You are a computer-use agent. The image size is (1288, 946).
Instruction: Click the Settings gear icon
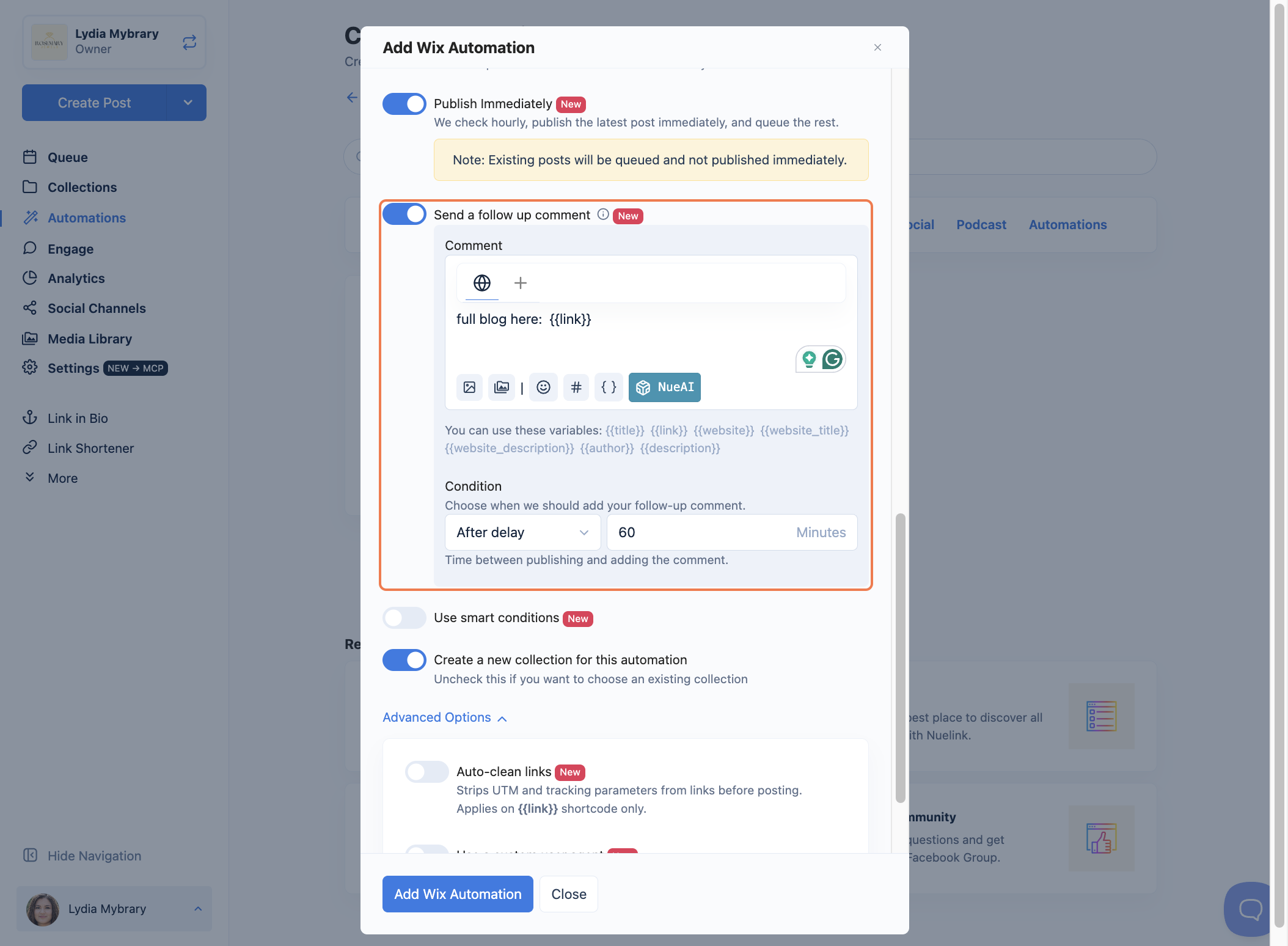(x=30, y=367)
